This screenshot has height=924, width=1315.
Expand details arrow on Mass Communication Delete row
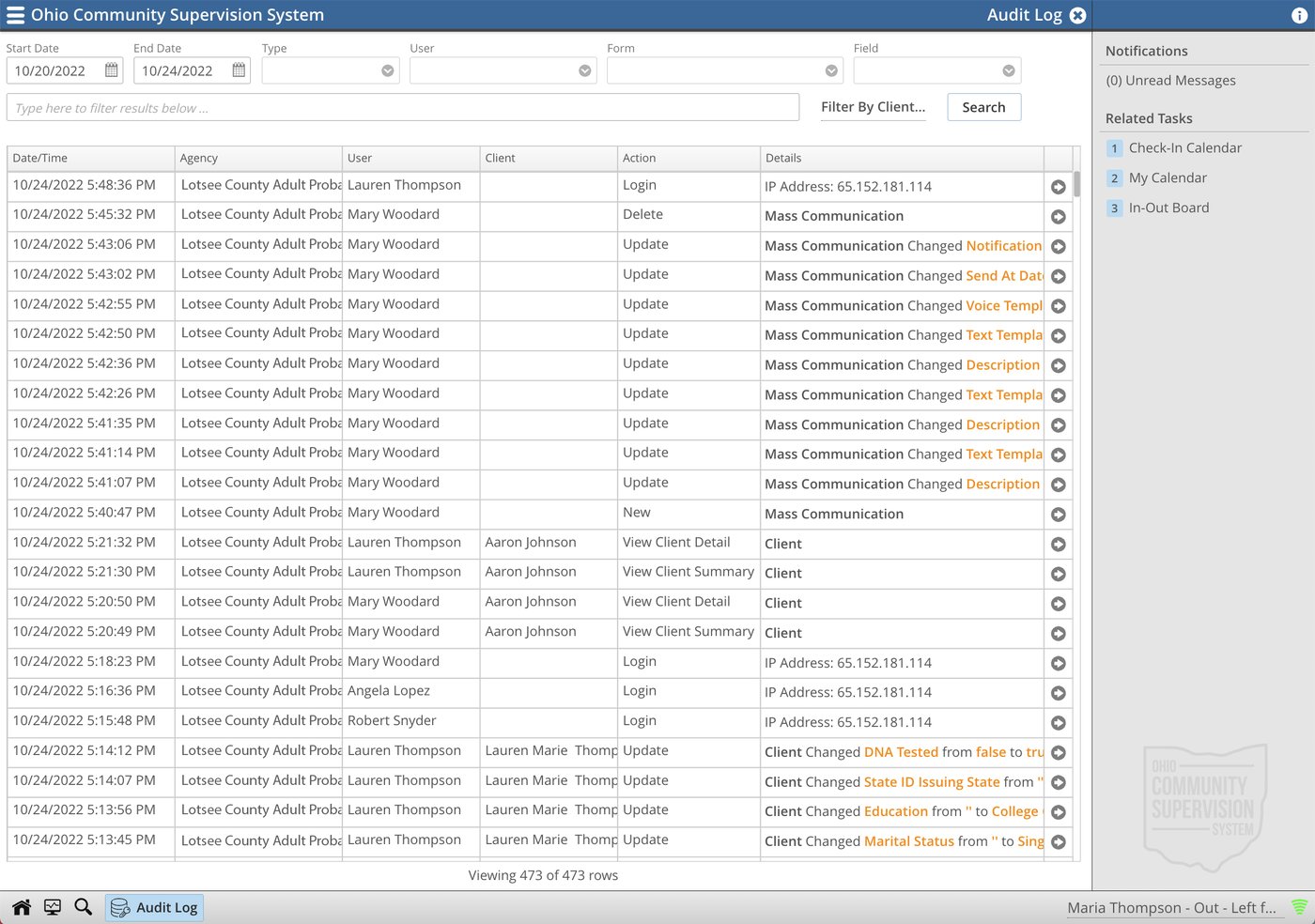pyautogui.click(x=1058, y=216)
